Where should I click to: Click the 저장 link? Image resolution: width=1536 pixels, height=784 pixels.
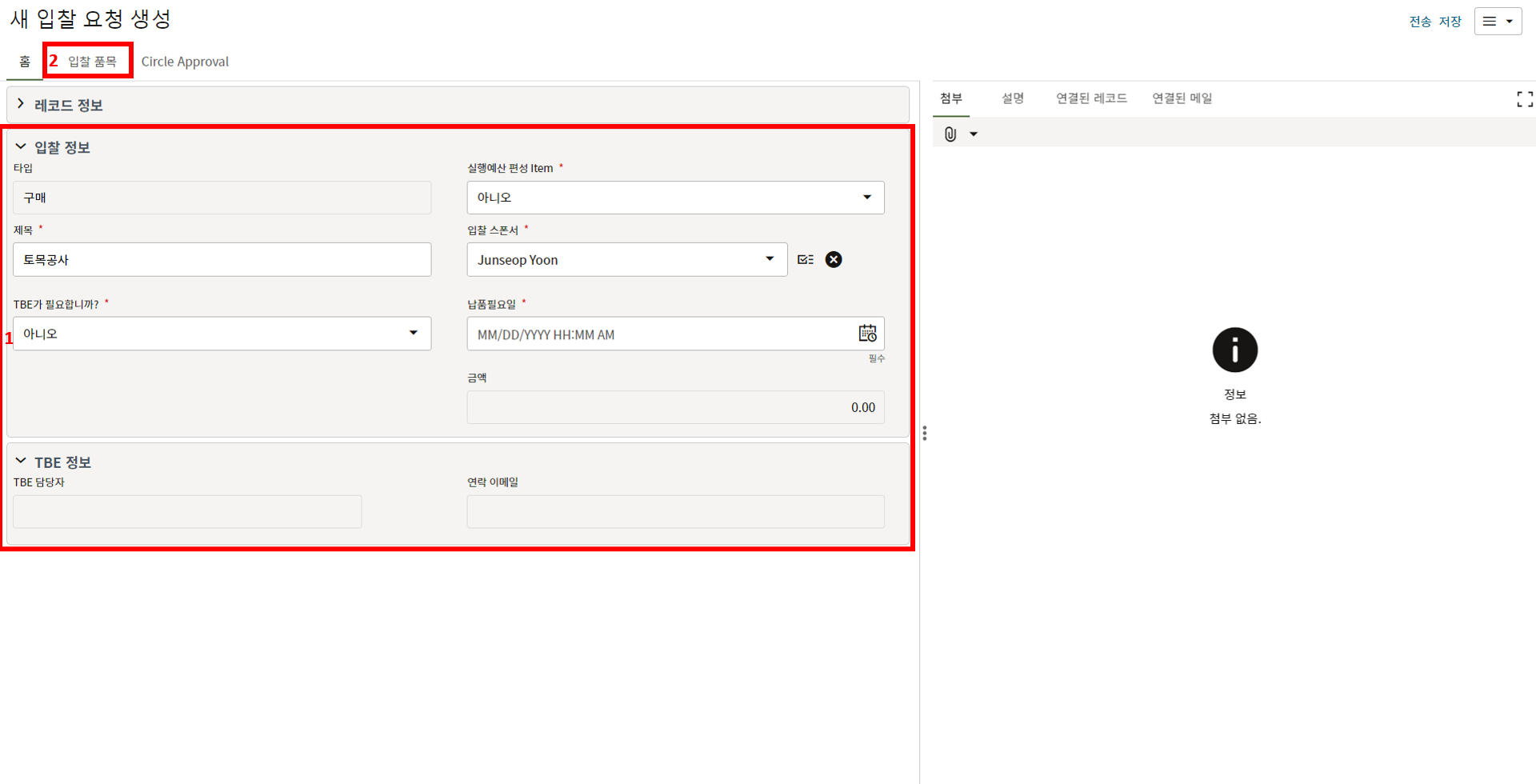point(1450,22)
